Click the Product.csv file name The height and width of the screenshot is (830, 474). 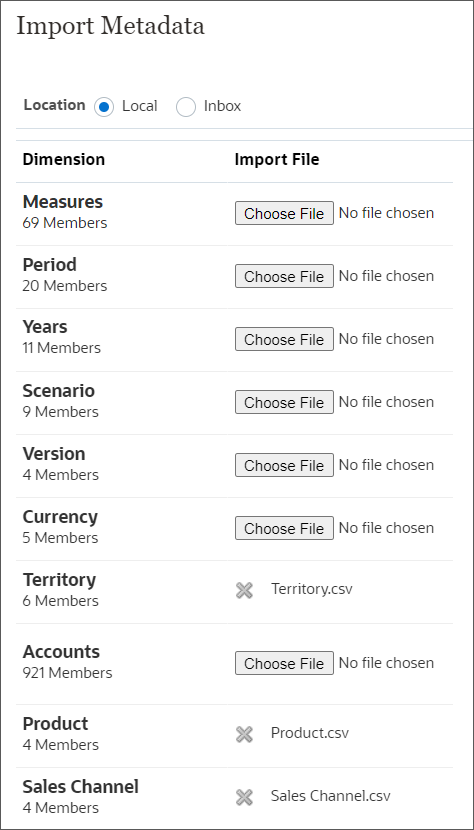point(310,733)
